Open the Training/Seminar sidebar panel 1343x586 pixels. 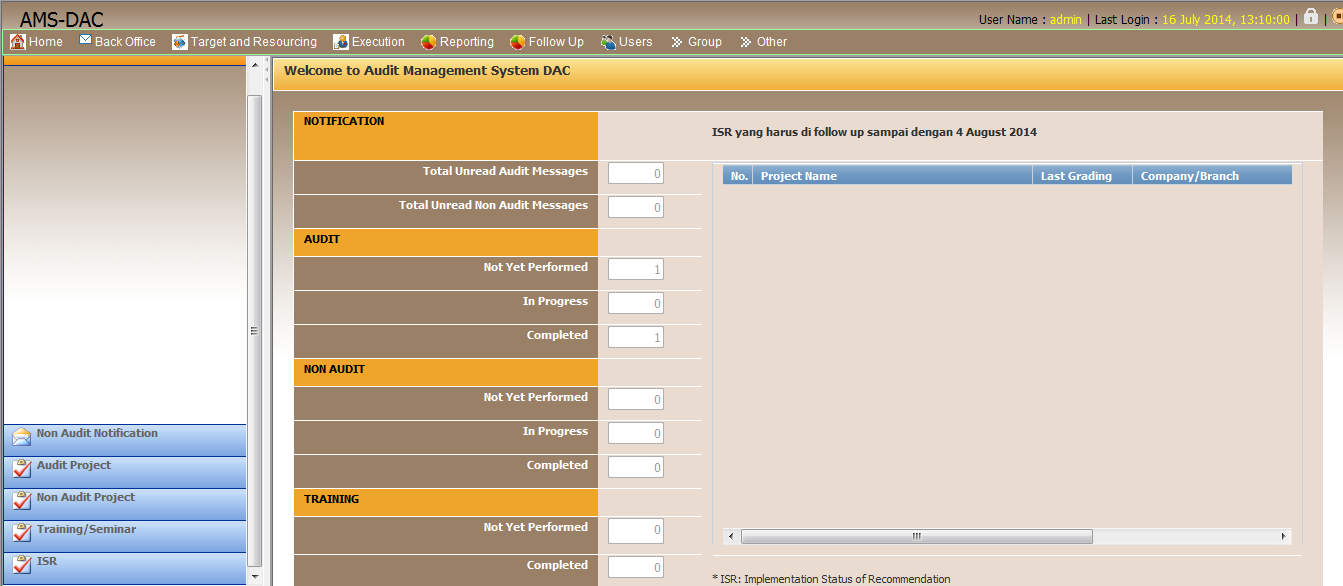click(86, 530)
